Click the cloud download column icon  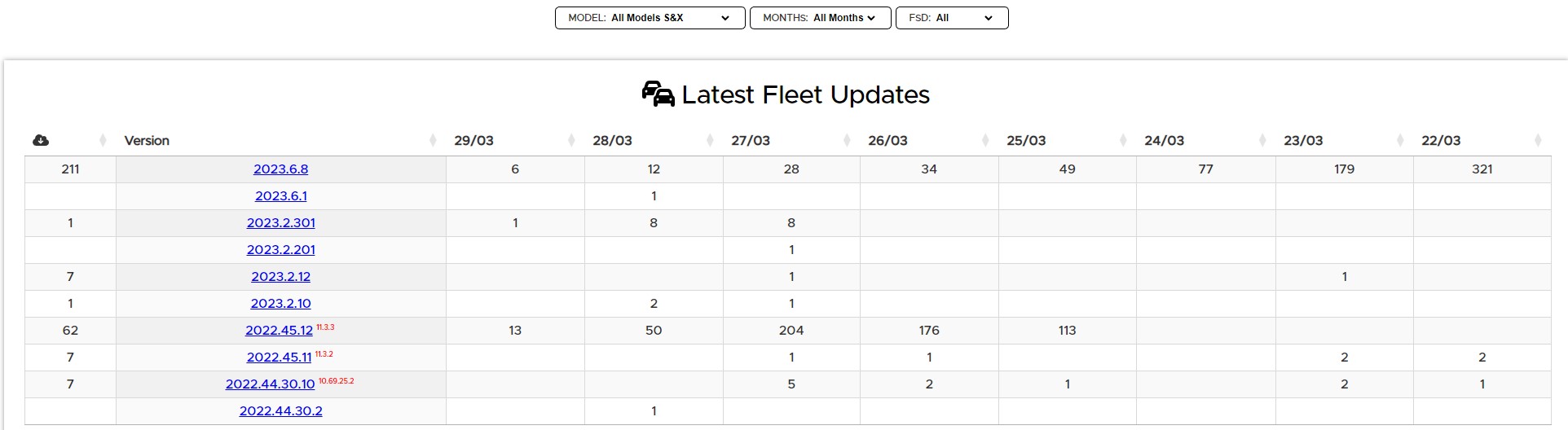(x=41, y=141)
